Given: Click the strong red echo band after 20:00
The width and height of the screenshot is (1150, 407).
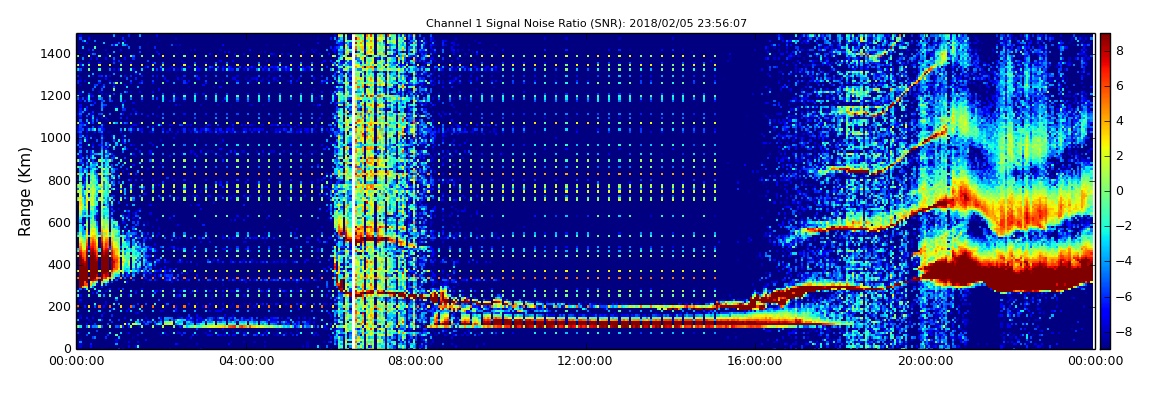Looking at the screenshot, I should click(x=1005, y=273).
